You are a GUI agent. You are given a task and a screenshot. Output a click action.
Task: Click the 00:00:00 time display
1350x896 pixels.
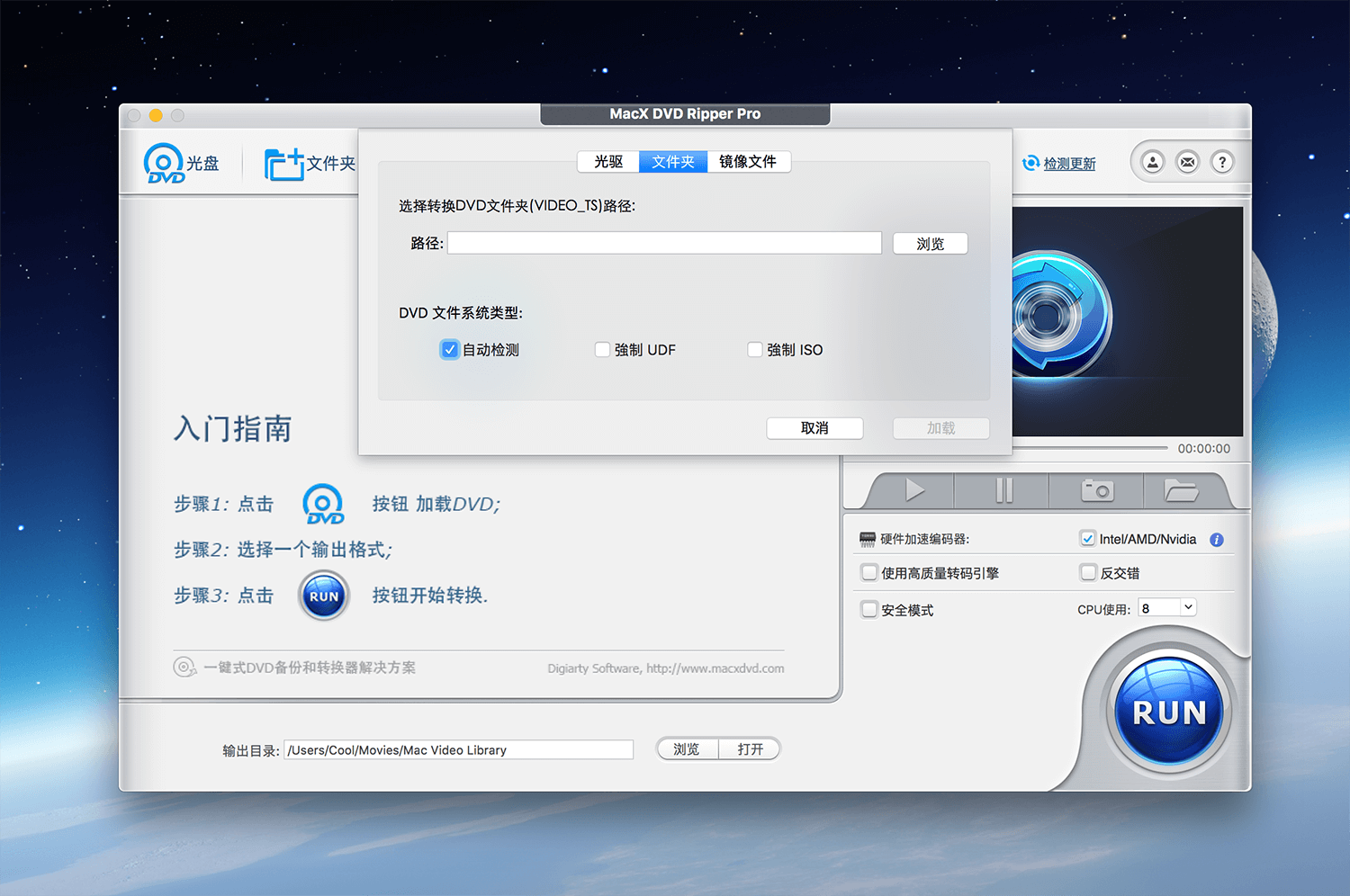[1203, 448]
